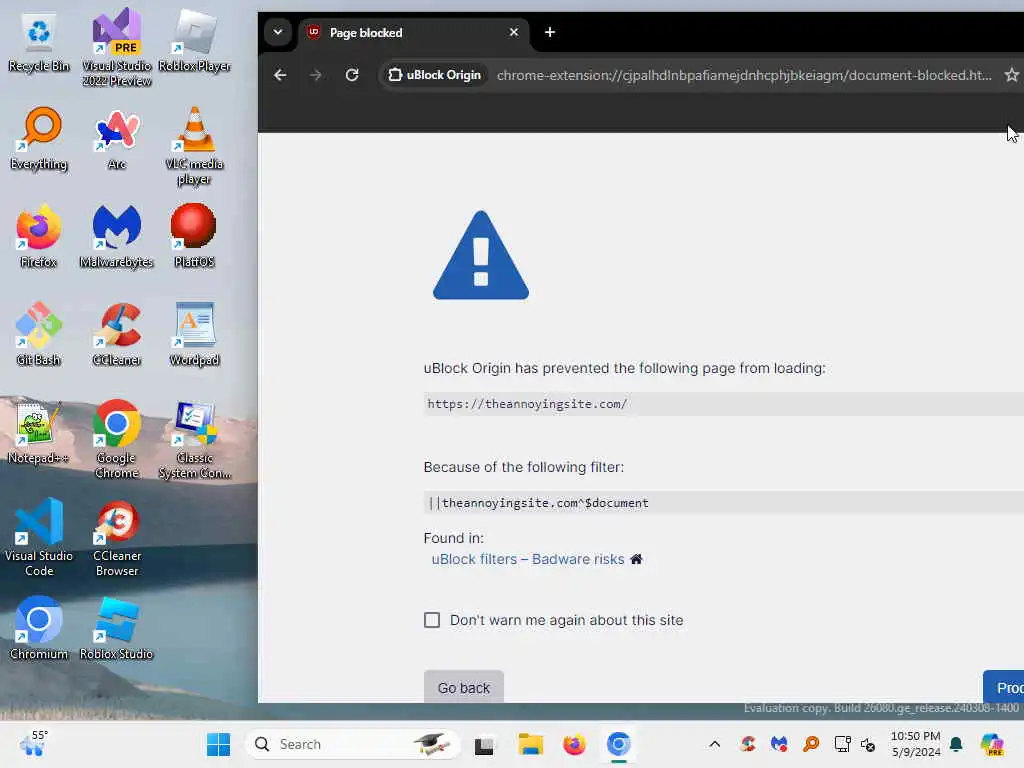Click the browser back arrow
Screen dimensions: 1024x768
click(x=280, y=75)
